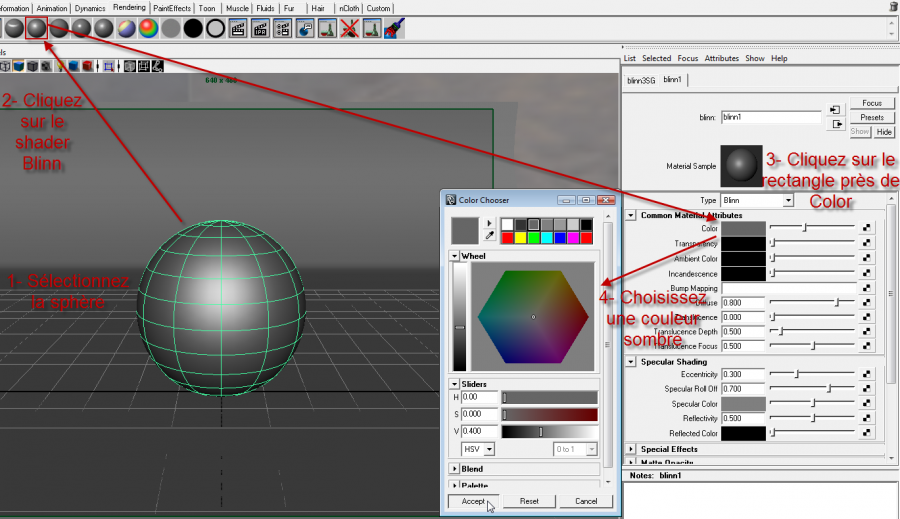The height and width of the screenshot is (519, 900).
Task: Click the paintbrush icon on the Rendering shelf
Action: pyautogui.click(x=393, y=29)
